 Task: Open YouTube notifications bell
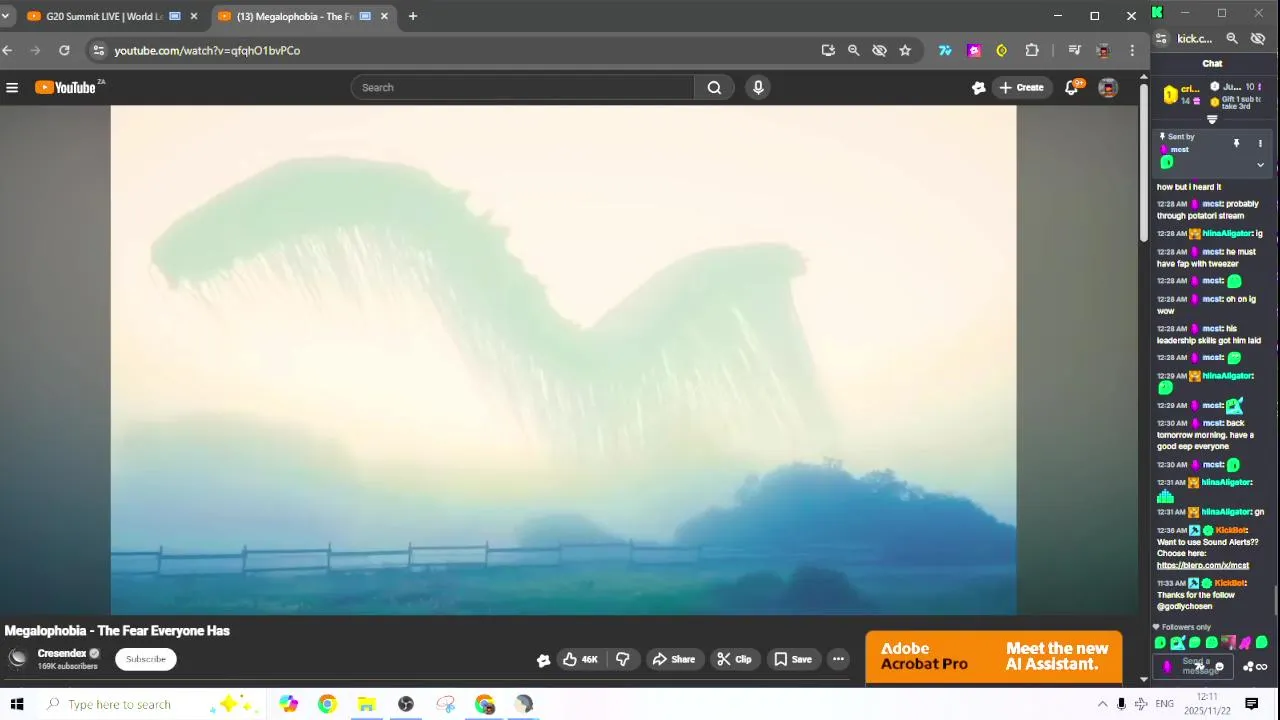1072,88
